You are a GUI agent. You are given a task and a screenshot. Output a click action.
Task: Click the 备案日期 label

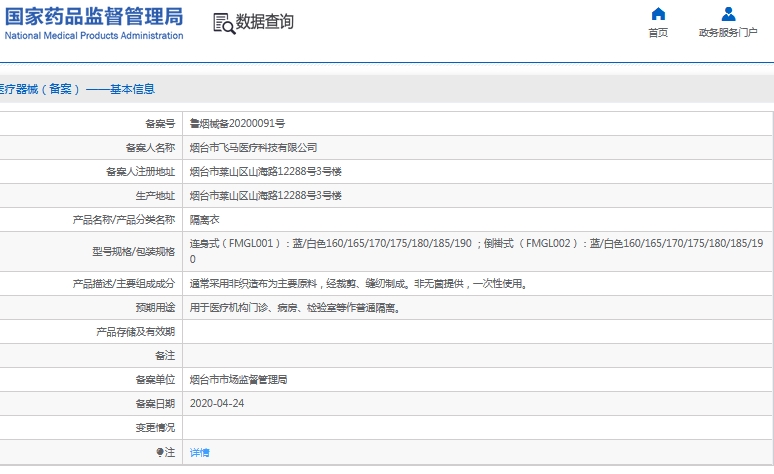(x=155, y=403)
